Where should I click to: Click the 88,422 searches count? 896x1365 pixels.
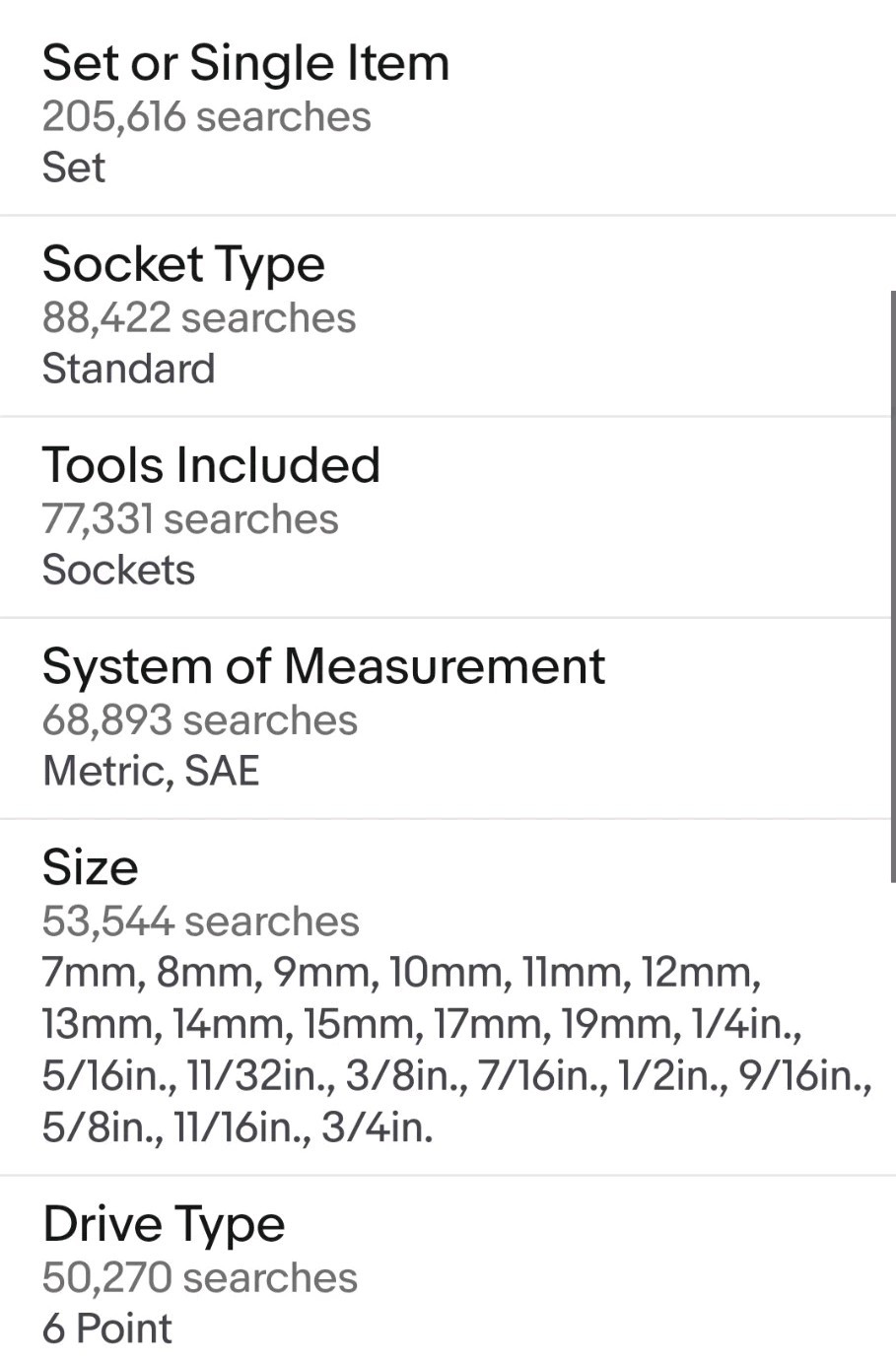pyautogui.click(x=199, y=317)
